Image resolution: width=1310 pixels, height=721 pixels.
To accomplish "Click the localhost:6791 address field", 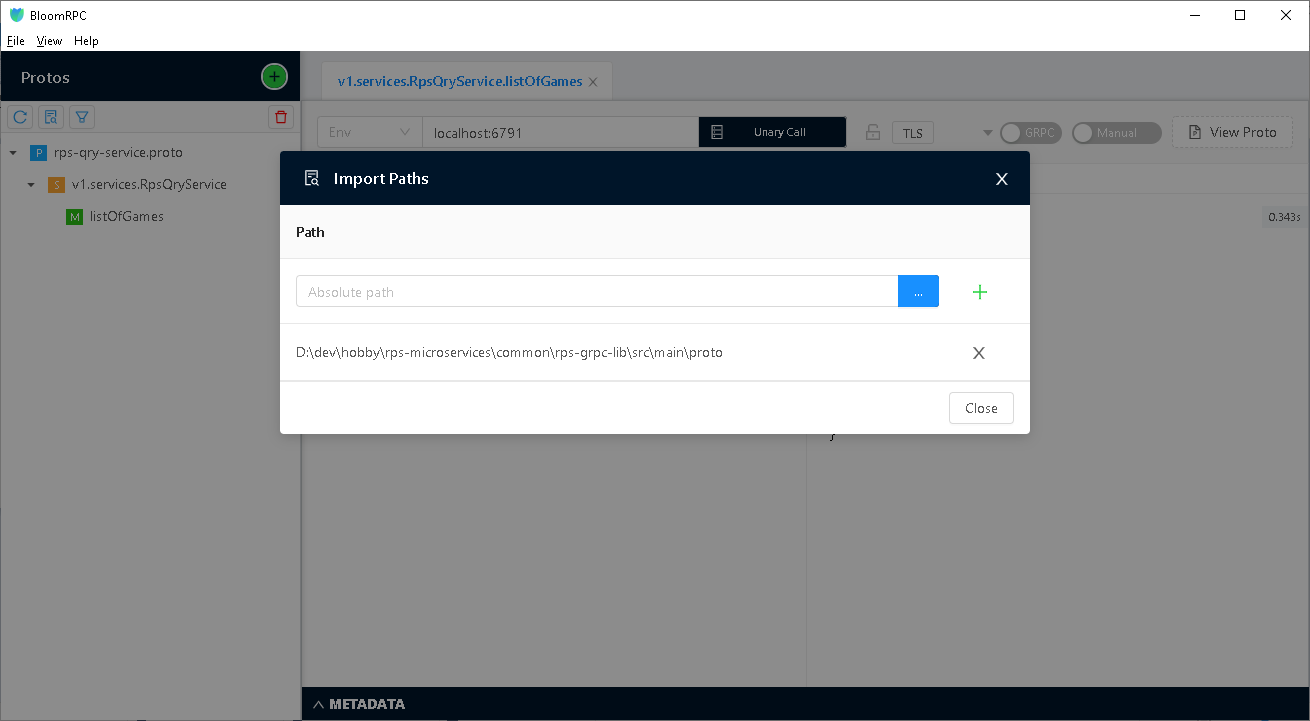I will point(560,132).
